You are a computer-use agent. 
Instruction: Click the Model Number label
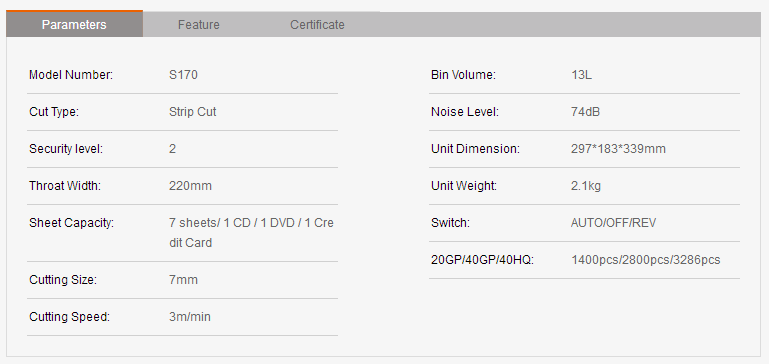[71, 75]
